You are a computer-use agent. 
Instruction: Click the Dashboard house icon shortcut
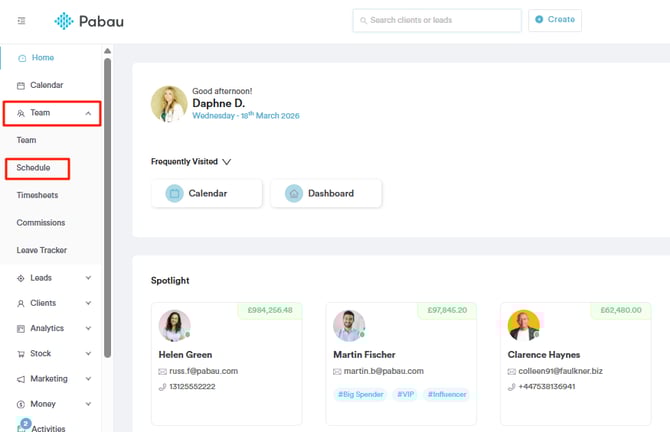pyautogui.click(x=294, y=193)
